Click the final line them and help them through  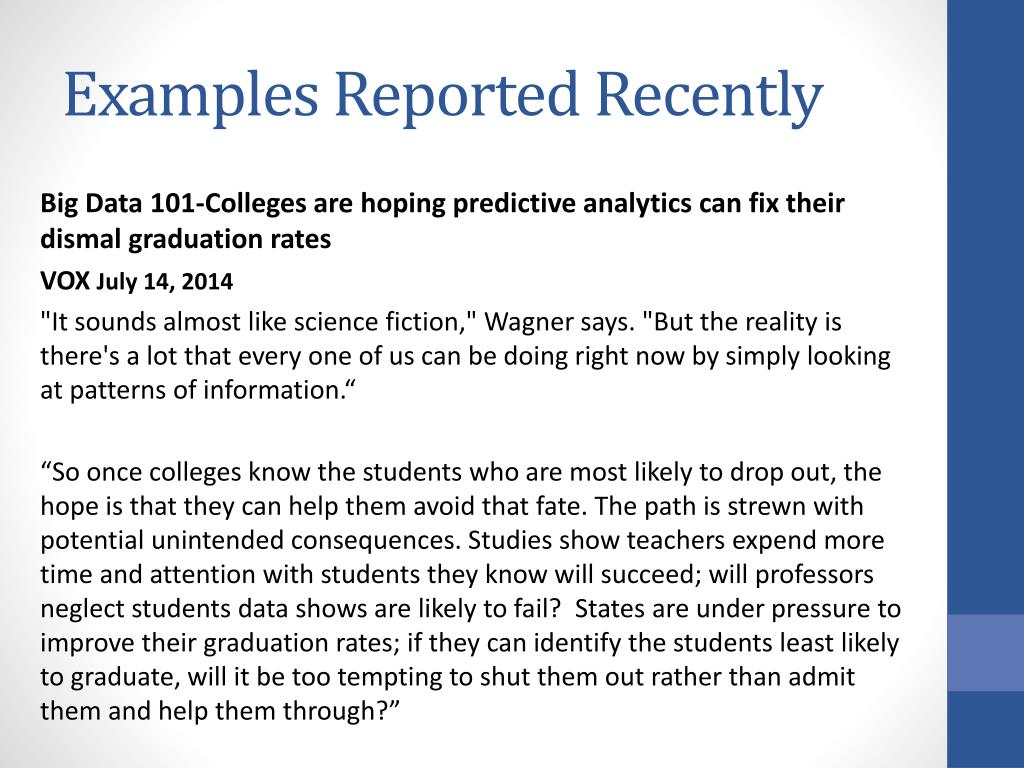(219, 711)
